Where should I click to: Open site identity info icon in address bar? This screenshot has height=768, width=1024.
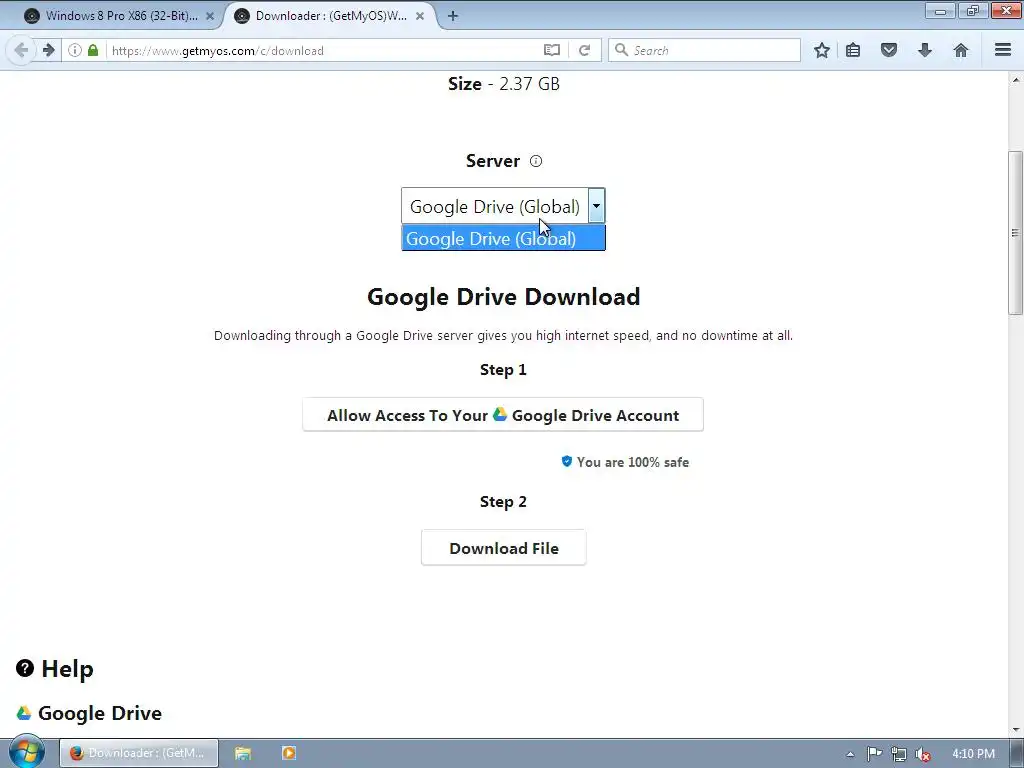pos(74,50)
